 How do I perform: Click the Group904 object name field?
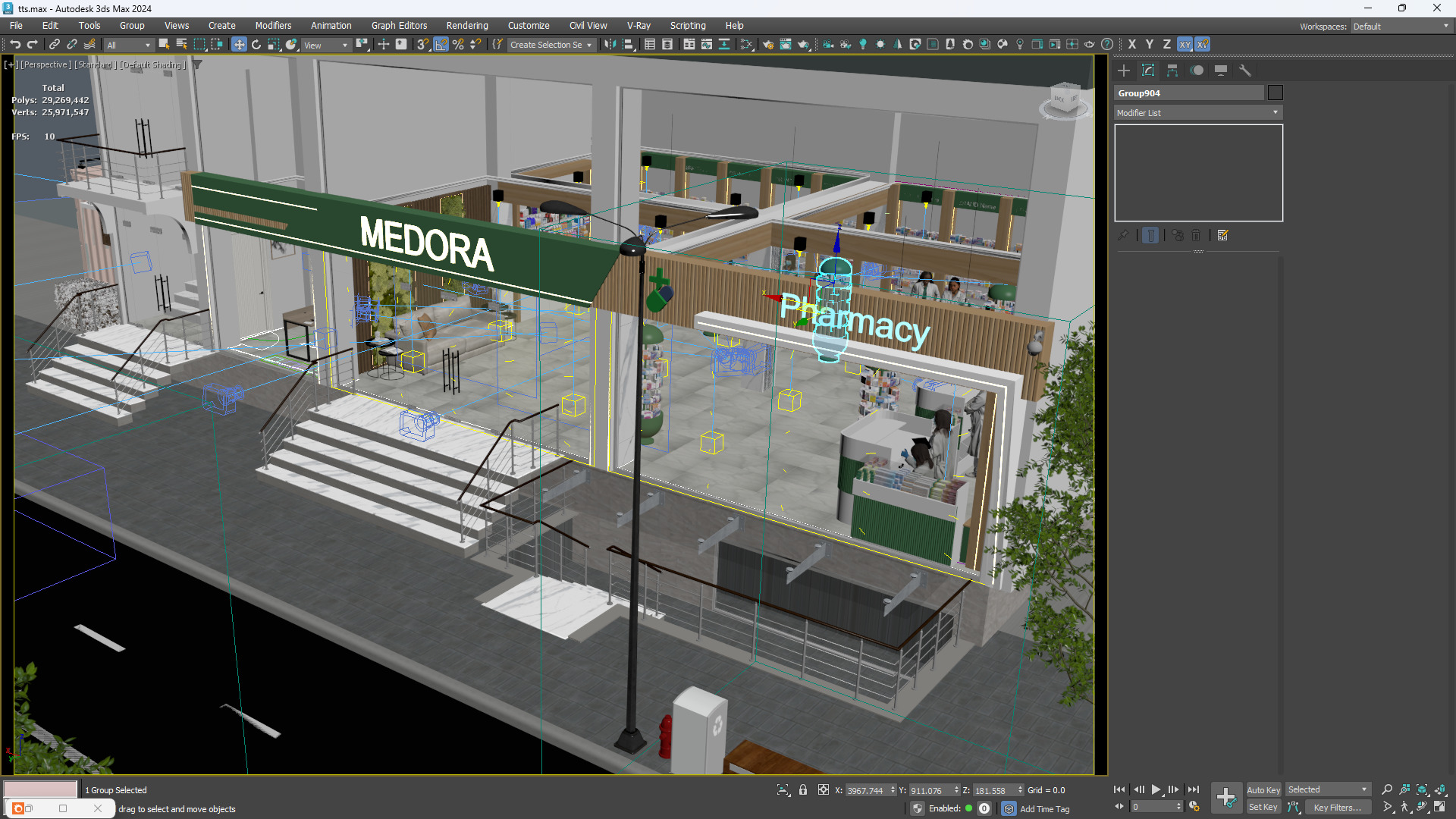pos(1188,93)
